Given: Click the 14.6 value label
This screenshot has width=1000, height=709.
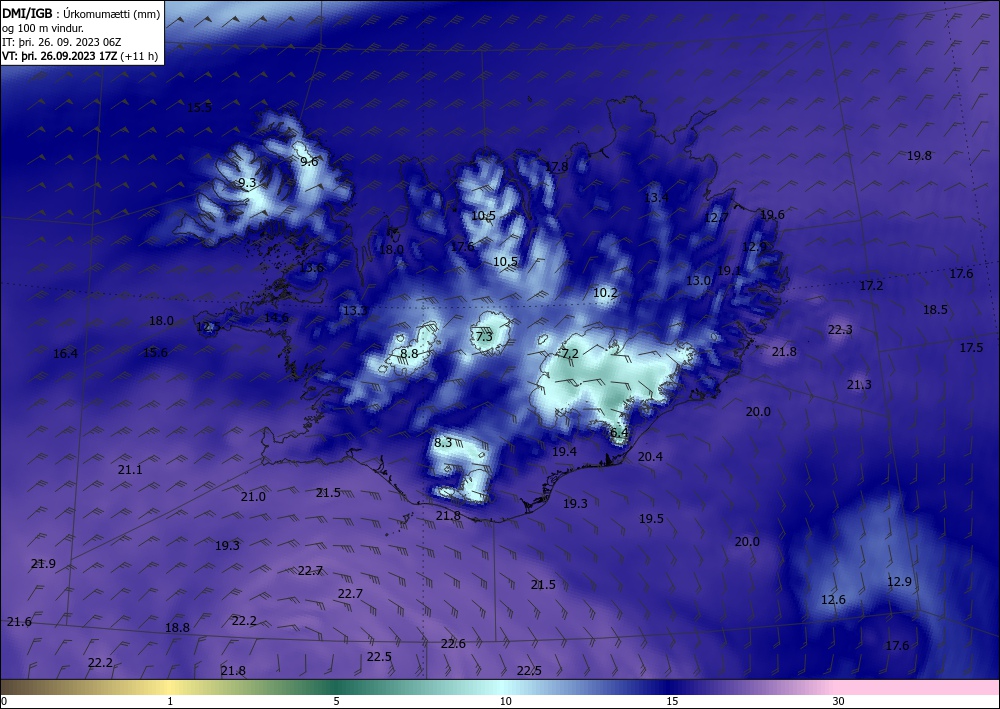Looking at the screenshot, I should (276, 318).
